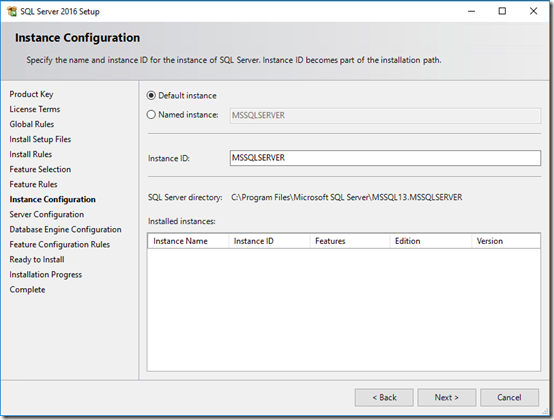Cancel the SQL Server setup
This screenshot has height=420, width=554.
point(509,397)
